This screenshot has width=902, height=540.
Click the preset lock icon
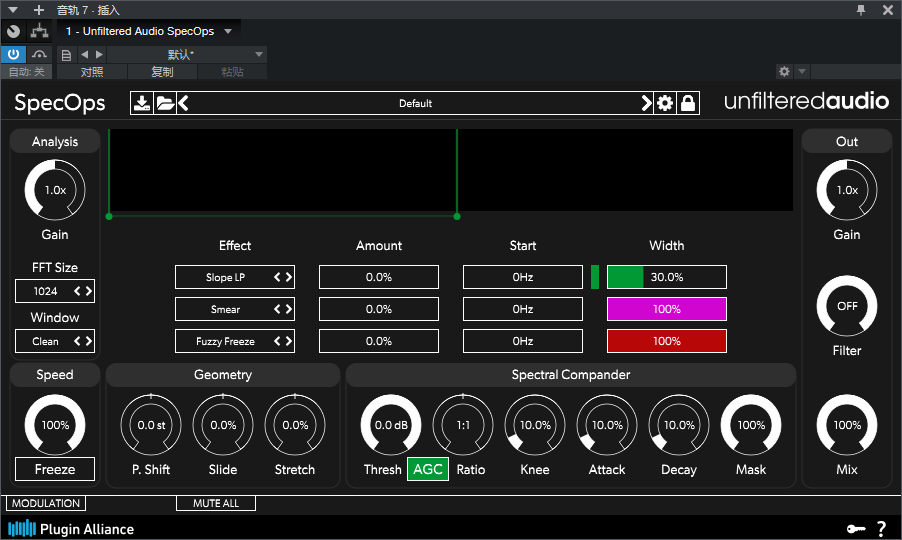tap(688, 104)
